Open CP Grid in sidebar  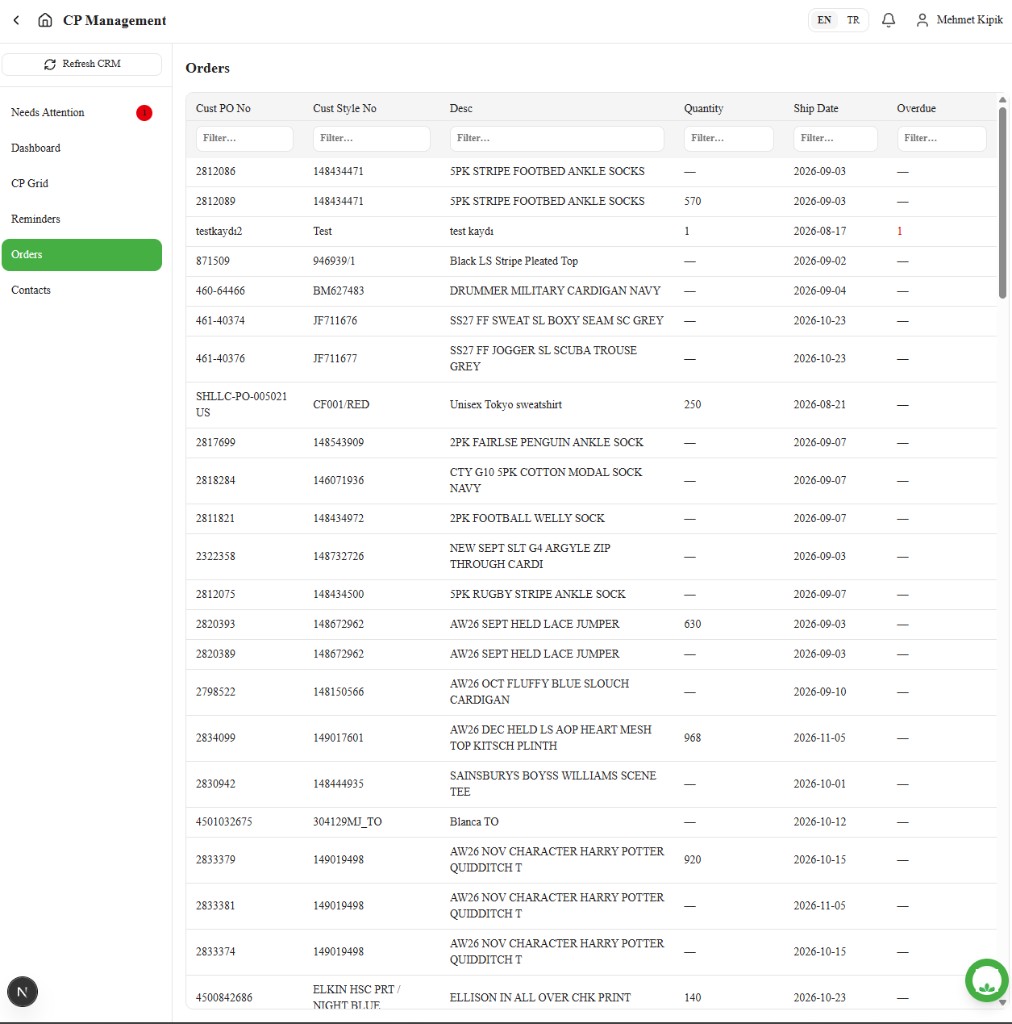(82, 184)
